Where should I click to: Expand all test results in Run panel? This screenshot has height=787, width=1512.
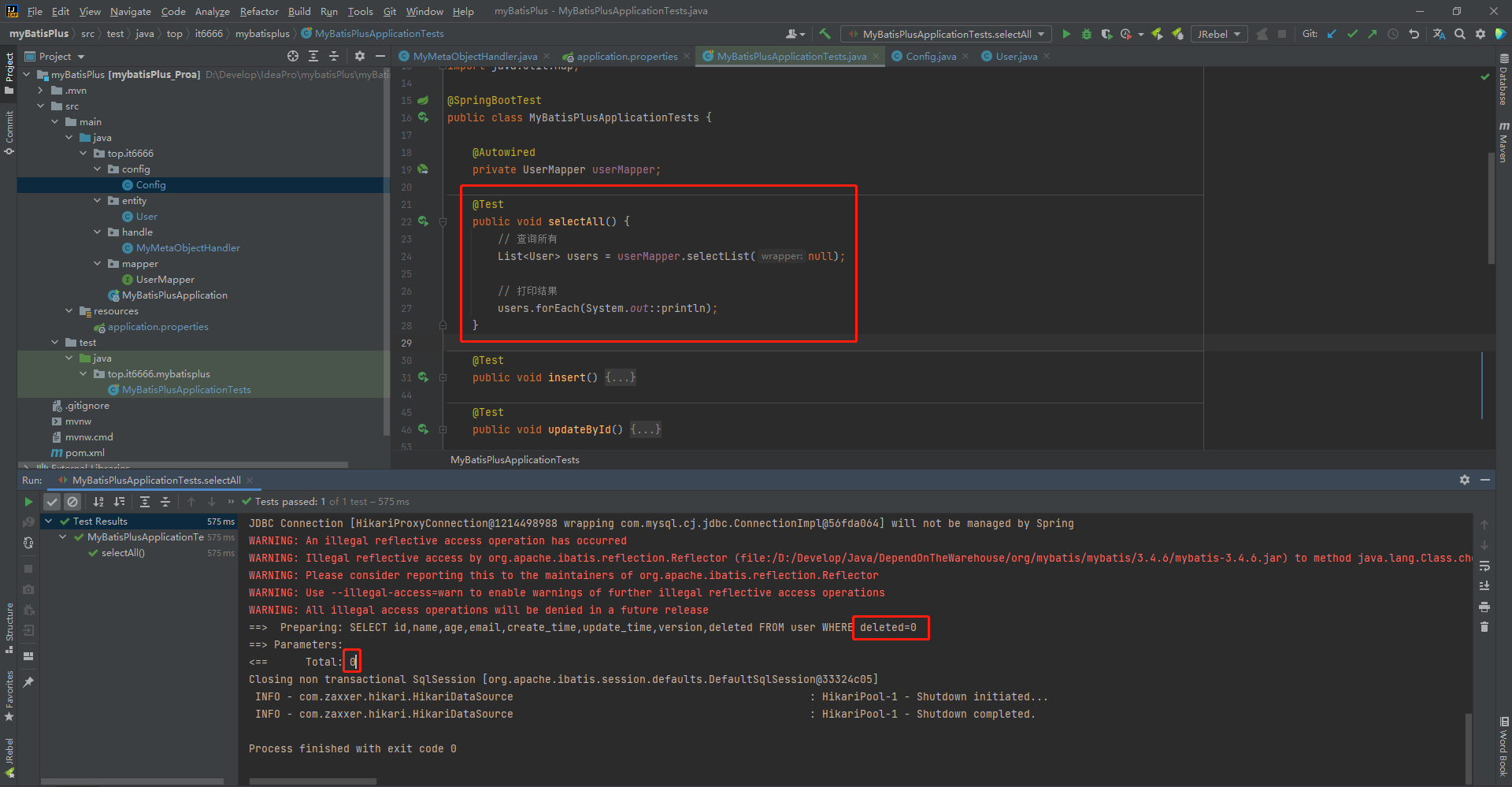(x=145, y=501)
